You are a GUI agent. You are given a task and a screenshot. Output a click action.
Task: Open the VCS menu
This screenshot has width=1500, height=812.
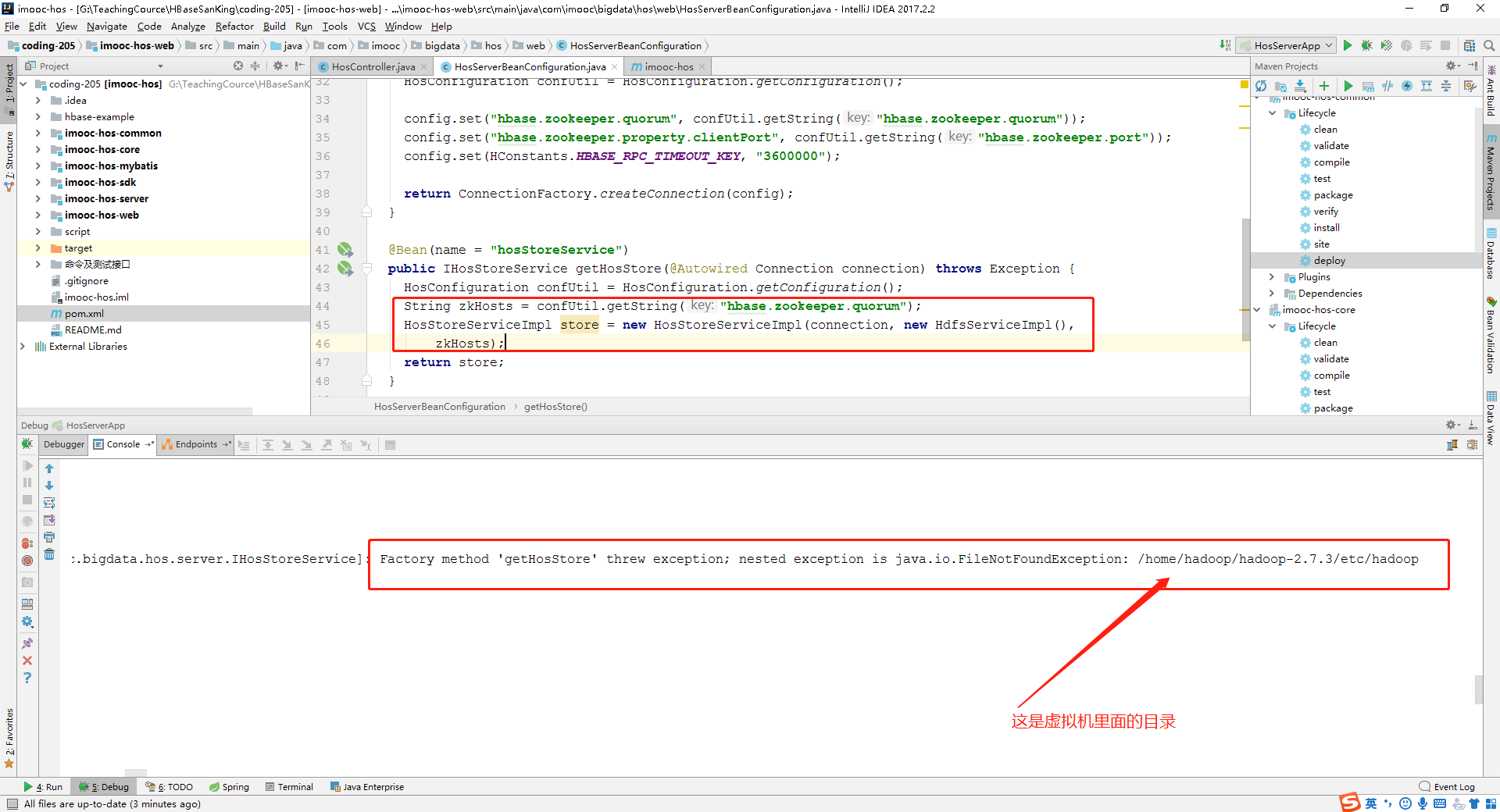[366, 27]
